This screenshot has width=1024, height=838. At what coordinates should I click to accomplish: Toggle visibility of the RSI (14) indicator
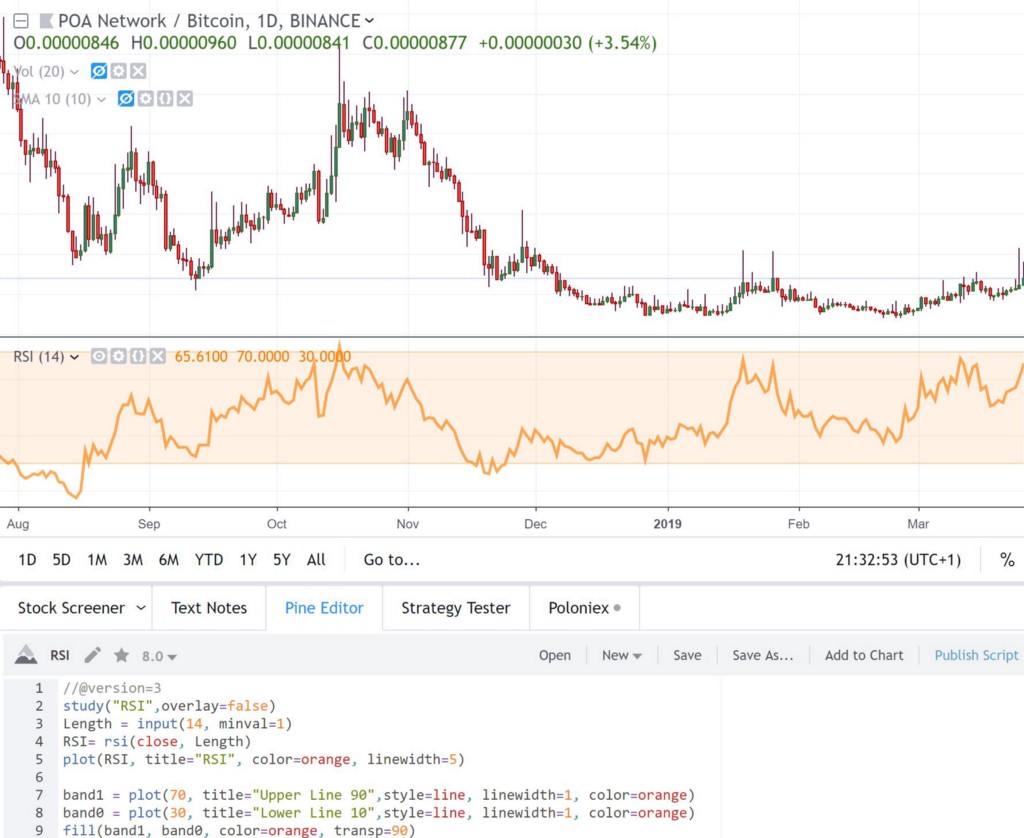pyautogui.click(x=99, y=356)
